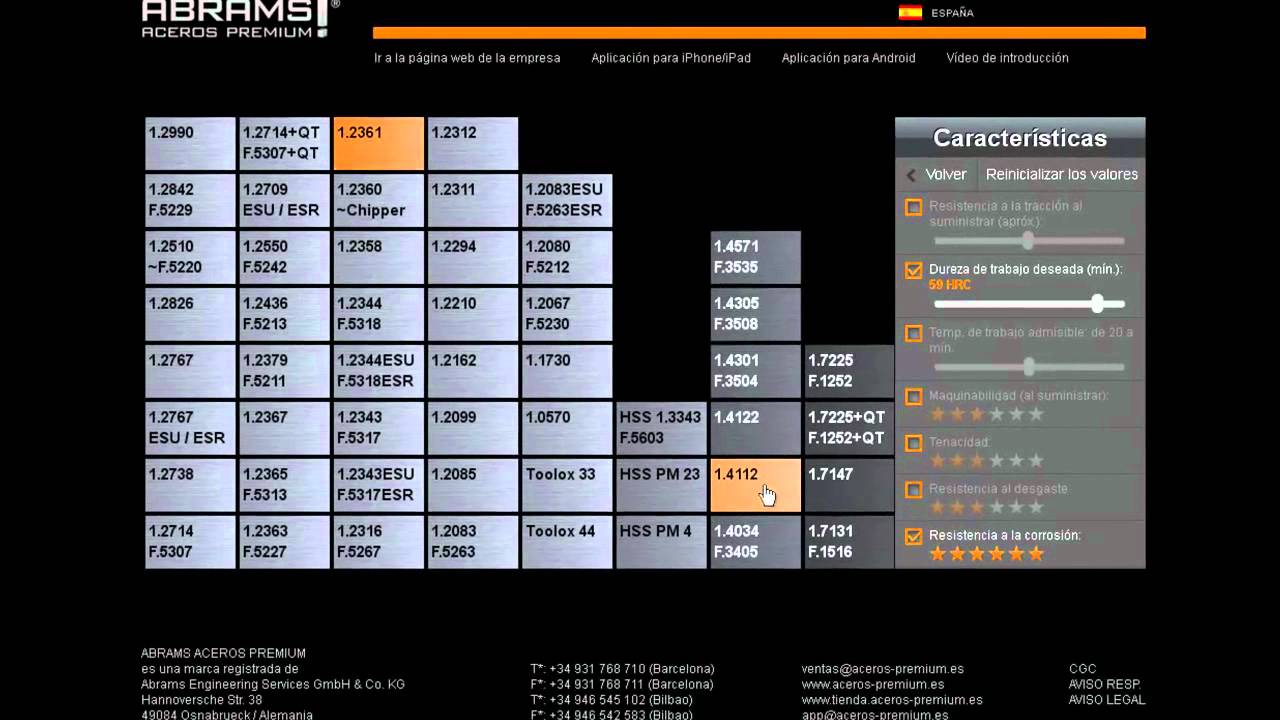Image resolution: width=1280 pixels, height=720 pixels.
Task: Select steel tile 1.2312
Action: [473, 143]
